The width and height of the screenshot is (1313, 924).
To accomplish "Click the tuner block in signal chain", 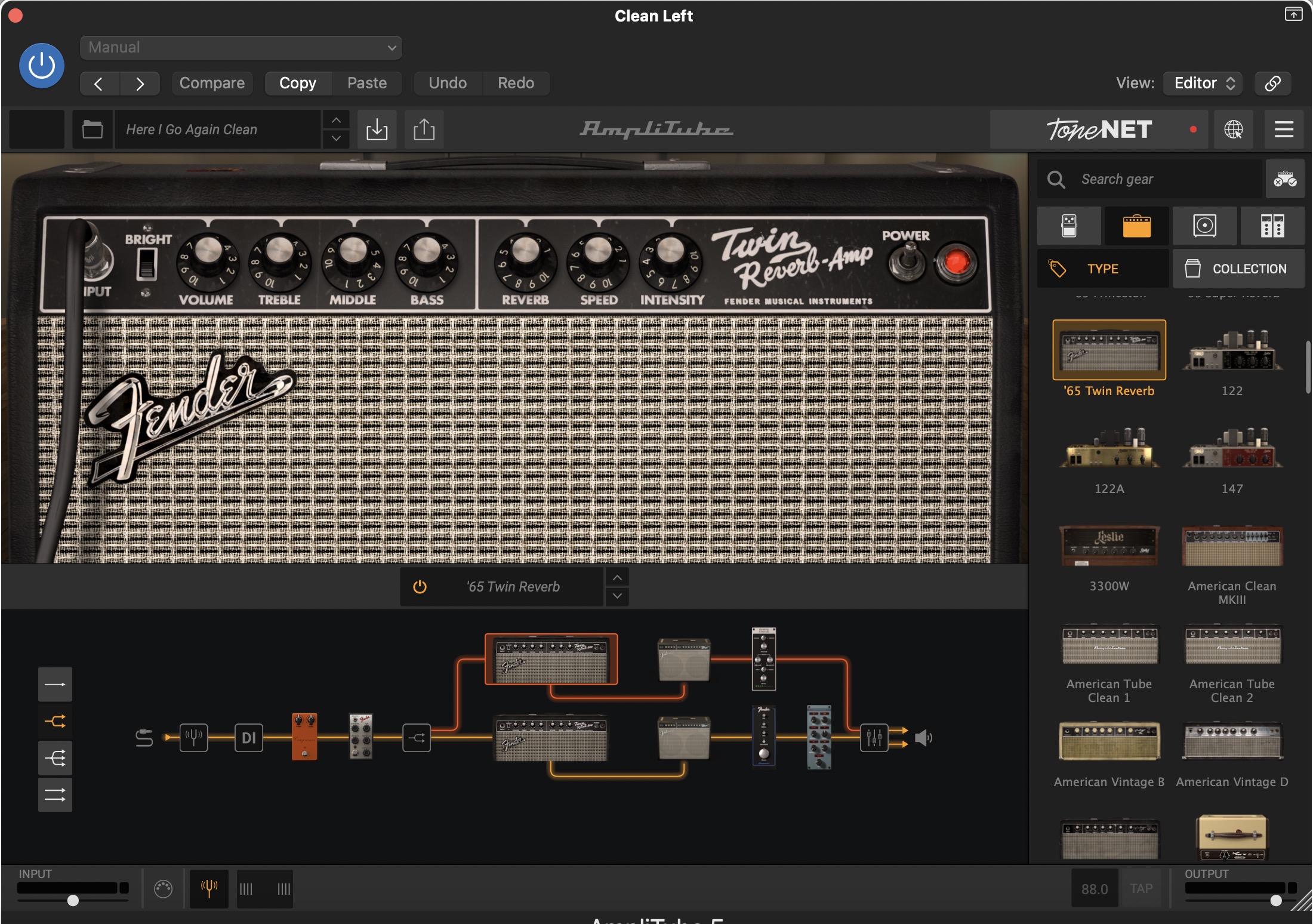I will click(x=194, y=738).
